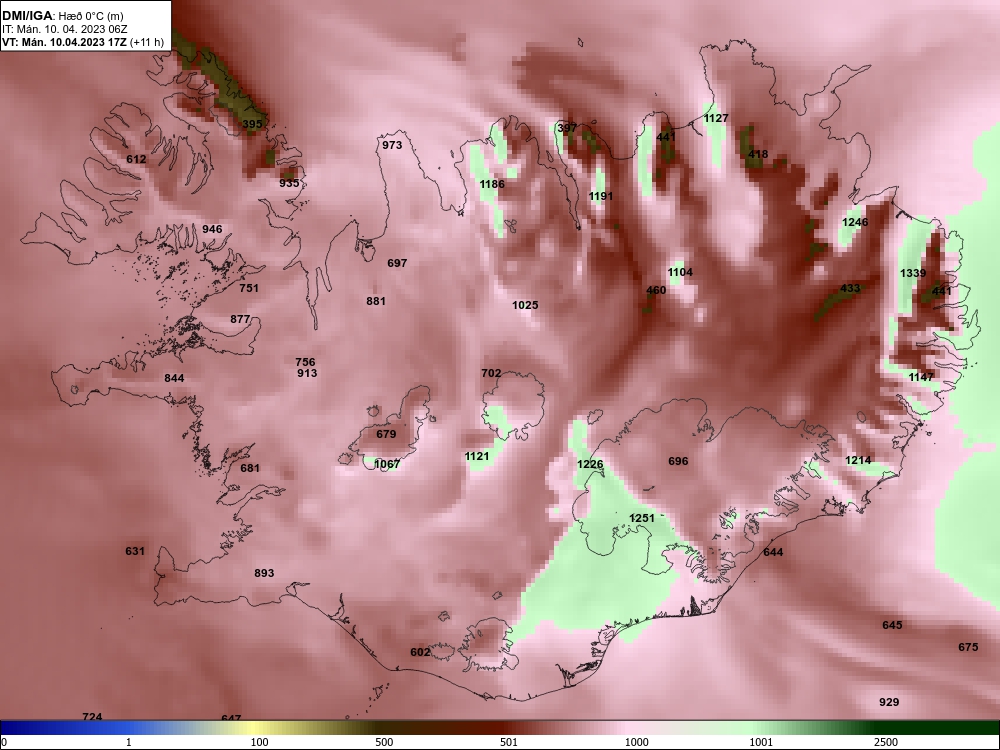
Task: Select the 2500 label on the color scale
Action: click(886, 742)
